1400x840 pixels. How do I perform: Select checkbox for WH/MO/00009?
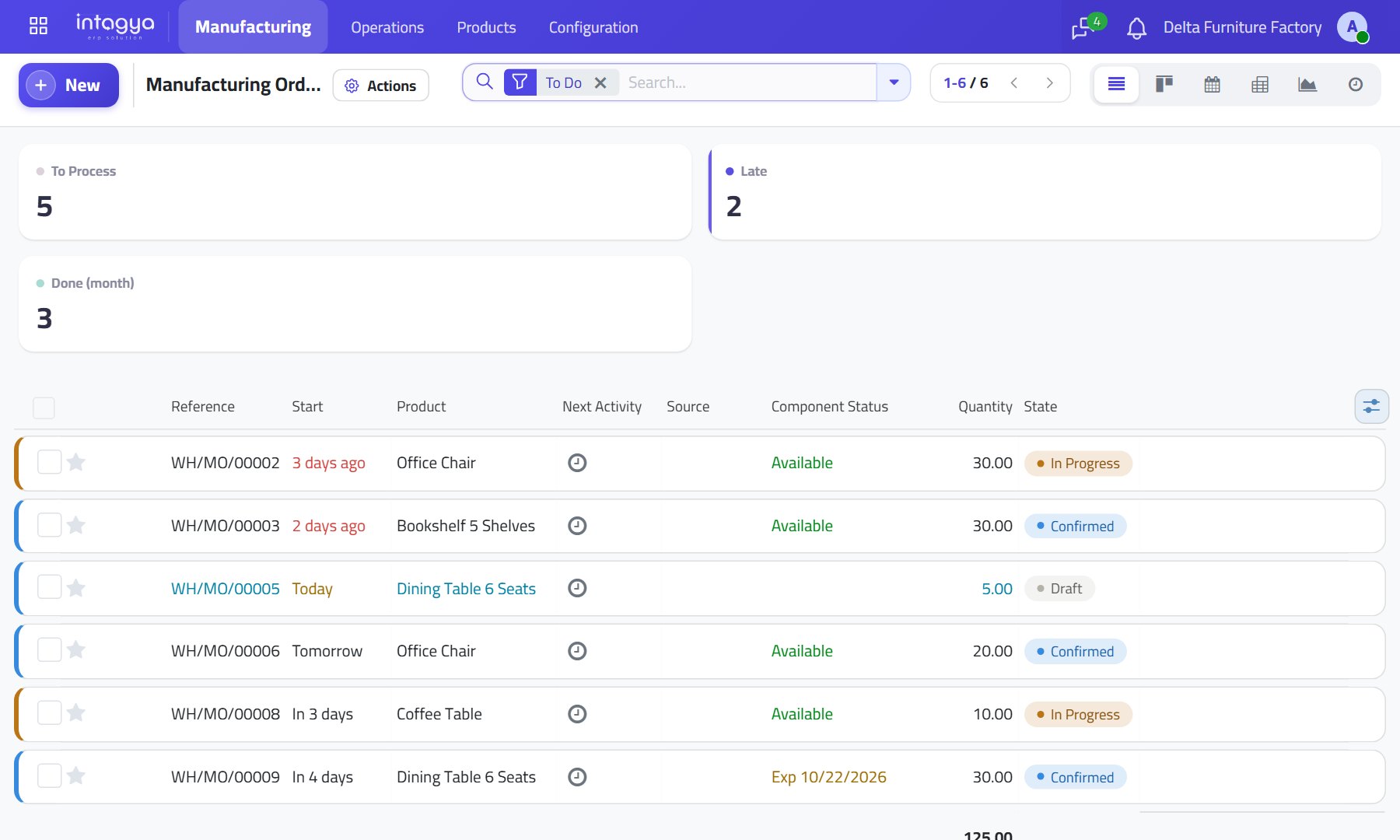coord(50,775)
